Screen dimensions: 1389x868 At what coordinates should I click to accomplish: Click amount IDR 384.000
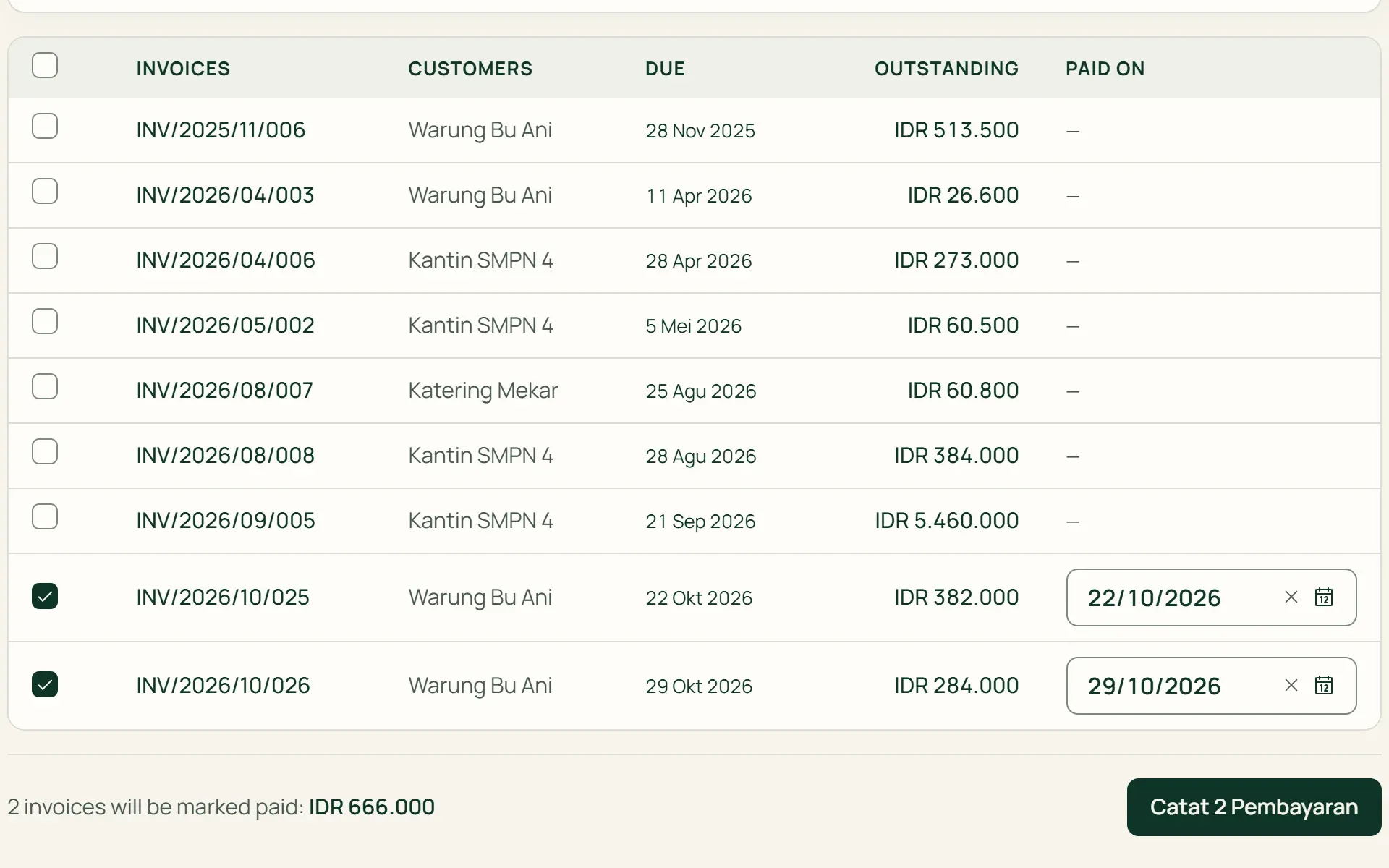(956, 456)
